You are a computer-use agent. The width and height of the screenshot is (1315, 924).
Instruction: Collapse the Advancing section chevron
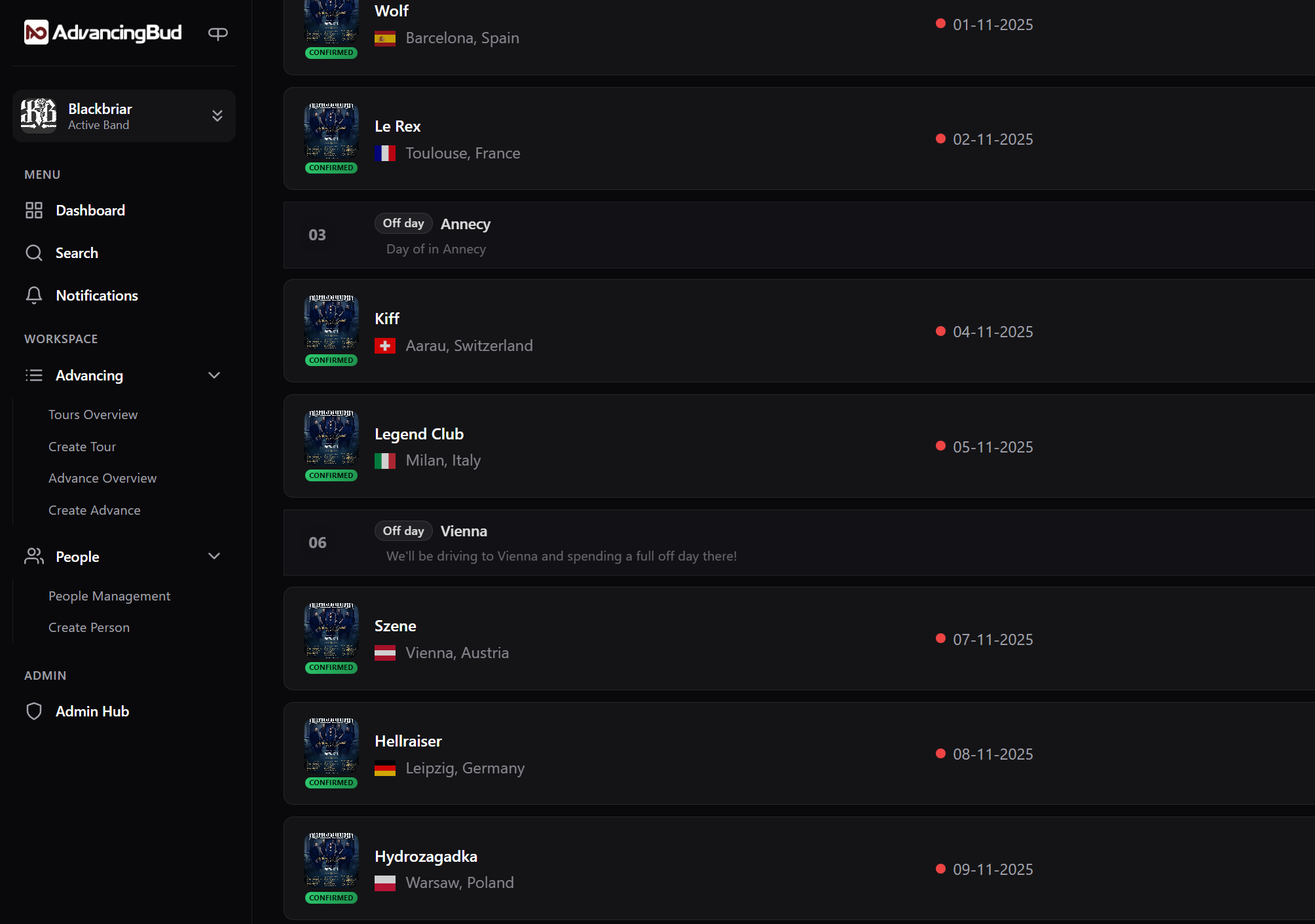[x=214, y=375]
